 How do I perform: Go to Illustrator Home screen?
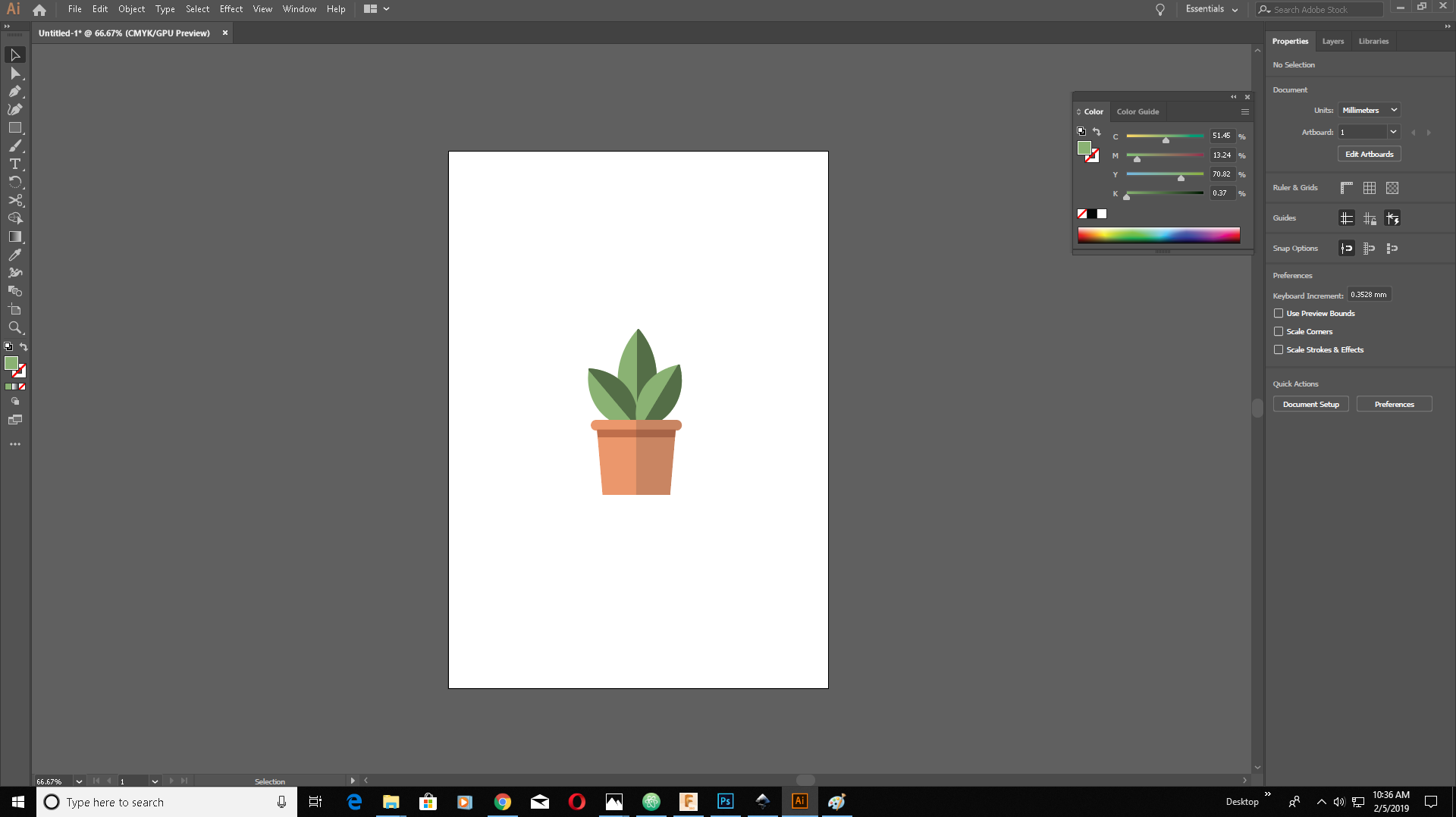tap(39, 10)
